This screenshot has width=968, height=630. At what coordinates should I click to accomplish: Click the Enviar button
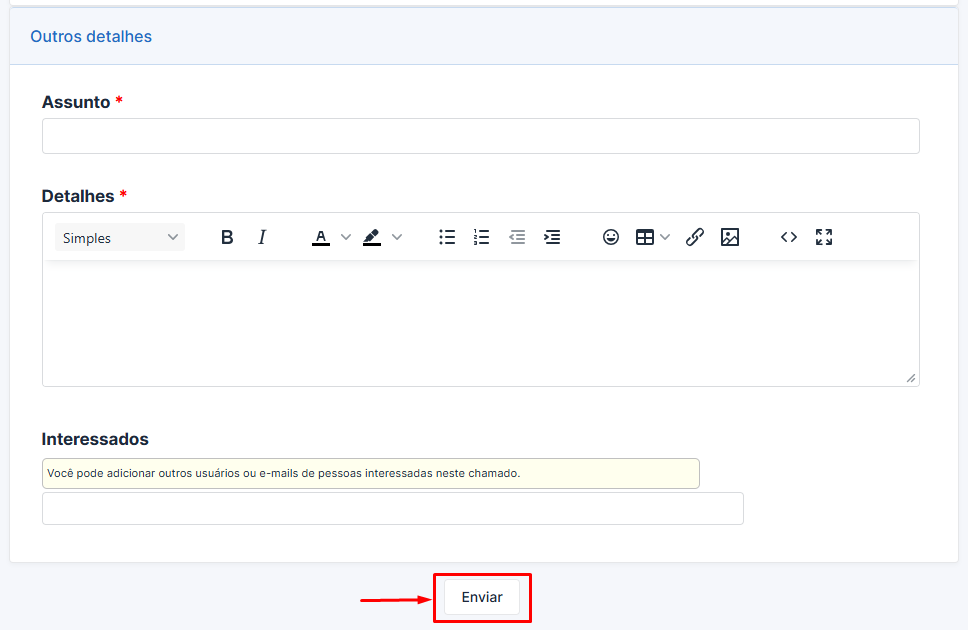pos(482,597)
